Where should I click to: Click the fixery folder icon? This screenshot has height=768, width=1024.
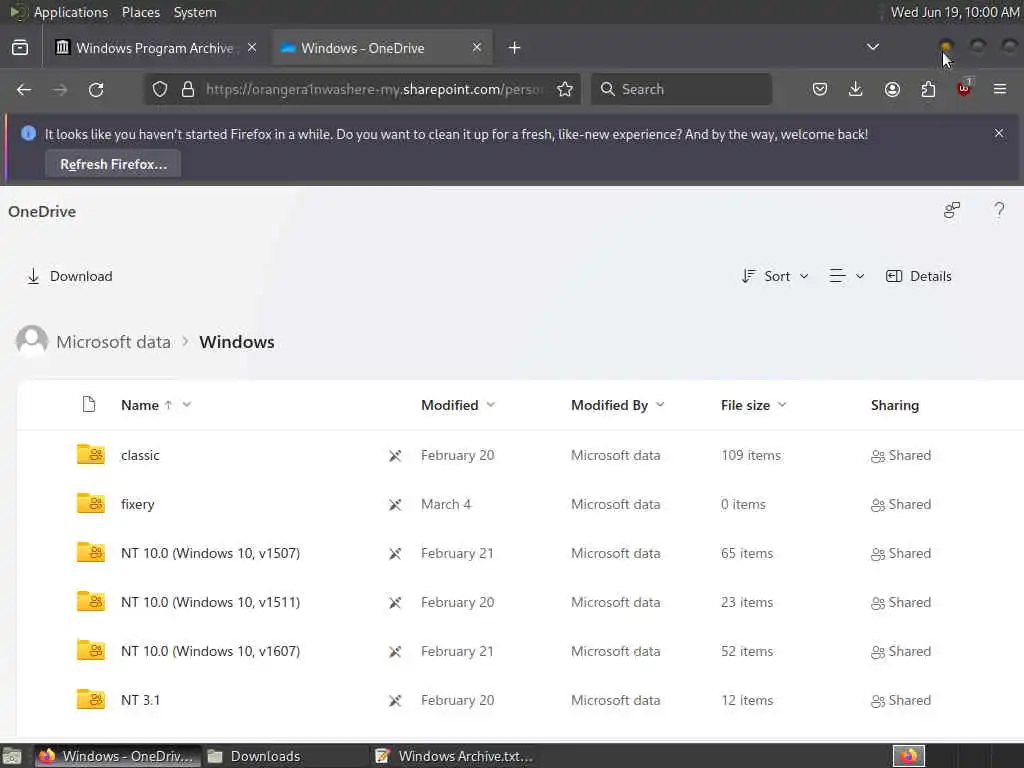[91, 504]
